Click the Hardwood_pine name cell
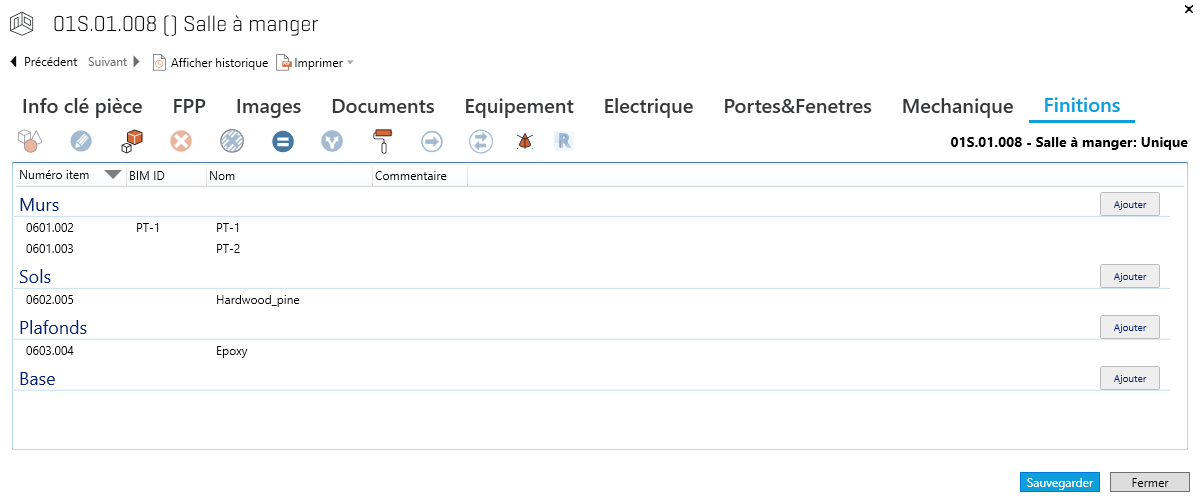Image resolution: width=1200 pixels, height=502 pixels. pos(258,299)
